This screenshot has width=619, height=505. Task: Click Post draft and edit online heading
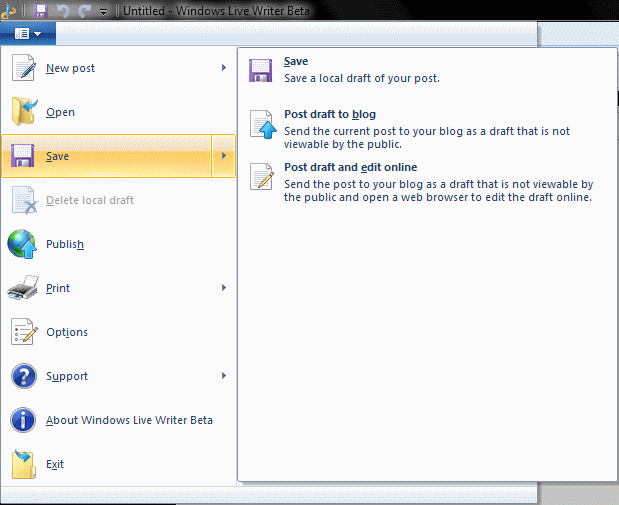[x=351, y=167]
